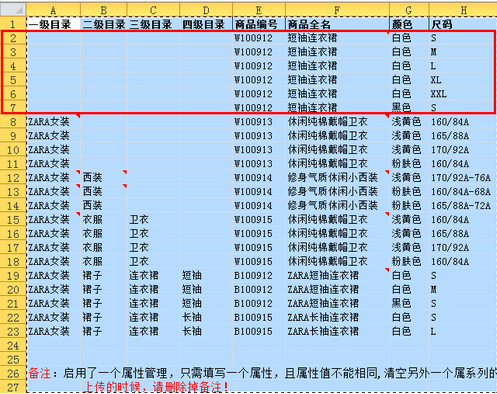The image size is (497, 394).
Task: Select 165/88A in row 9
Action: tap(463, 136)
